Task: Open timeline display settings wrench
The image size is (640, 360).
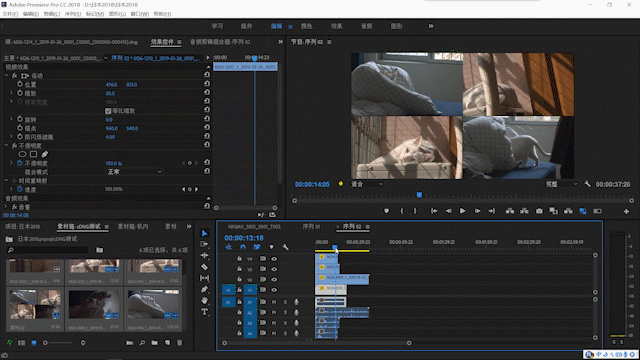Action: [x=285, y=247]
